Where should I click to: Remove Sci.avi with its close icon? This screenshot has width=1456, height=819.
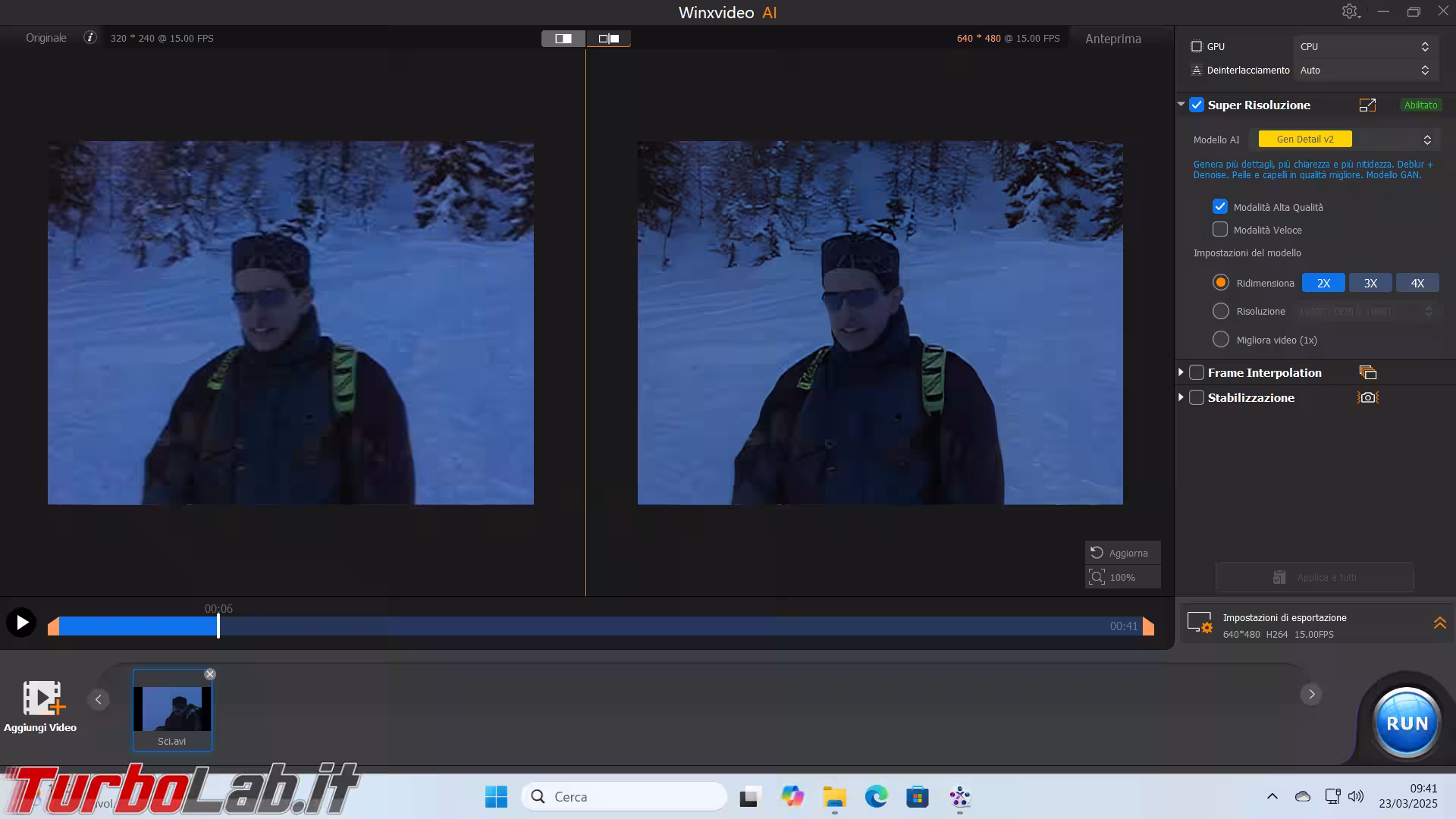click(210, 674)
